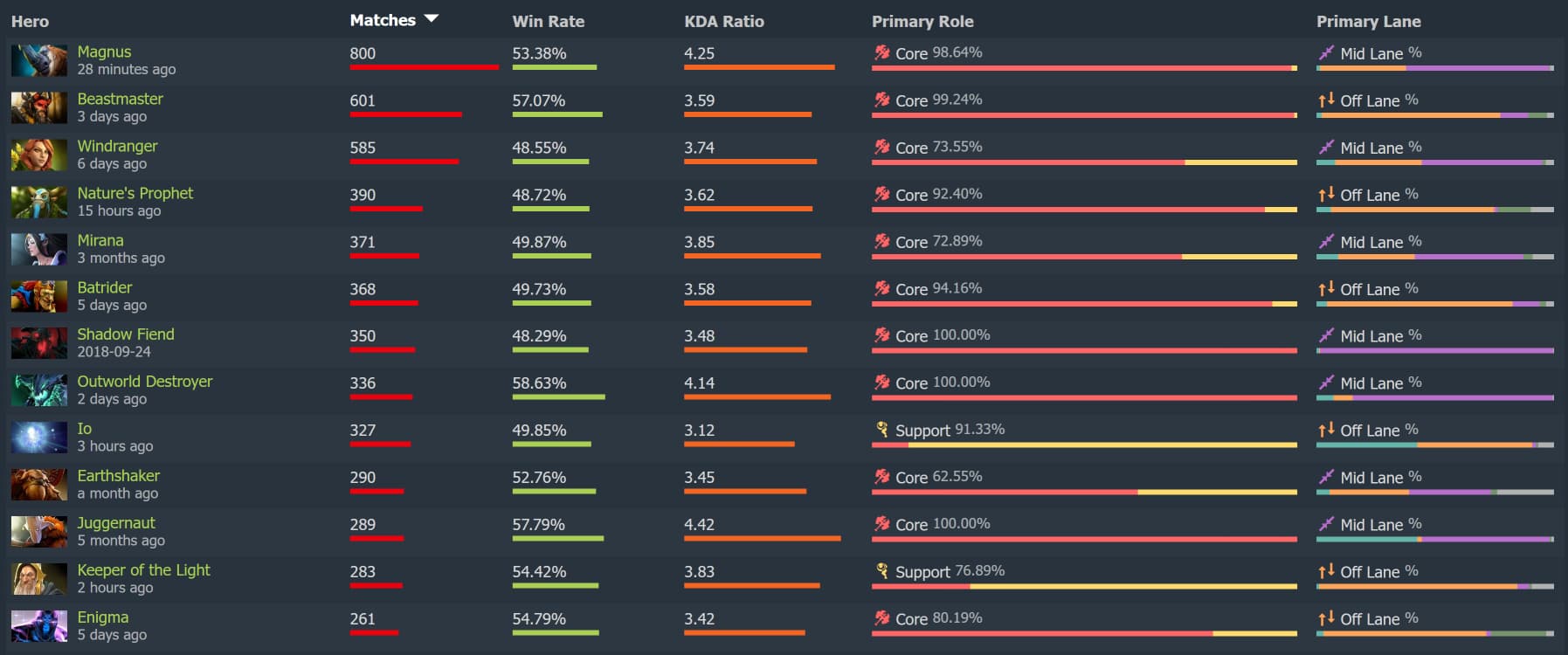Click the Shadow Fiend hero portrait

pos(38,343)
